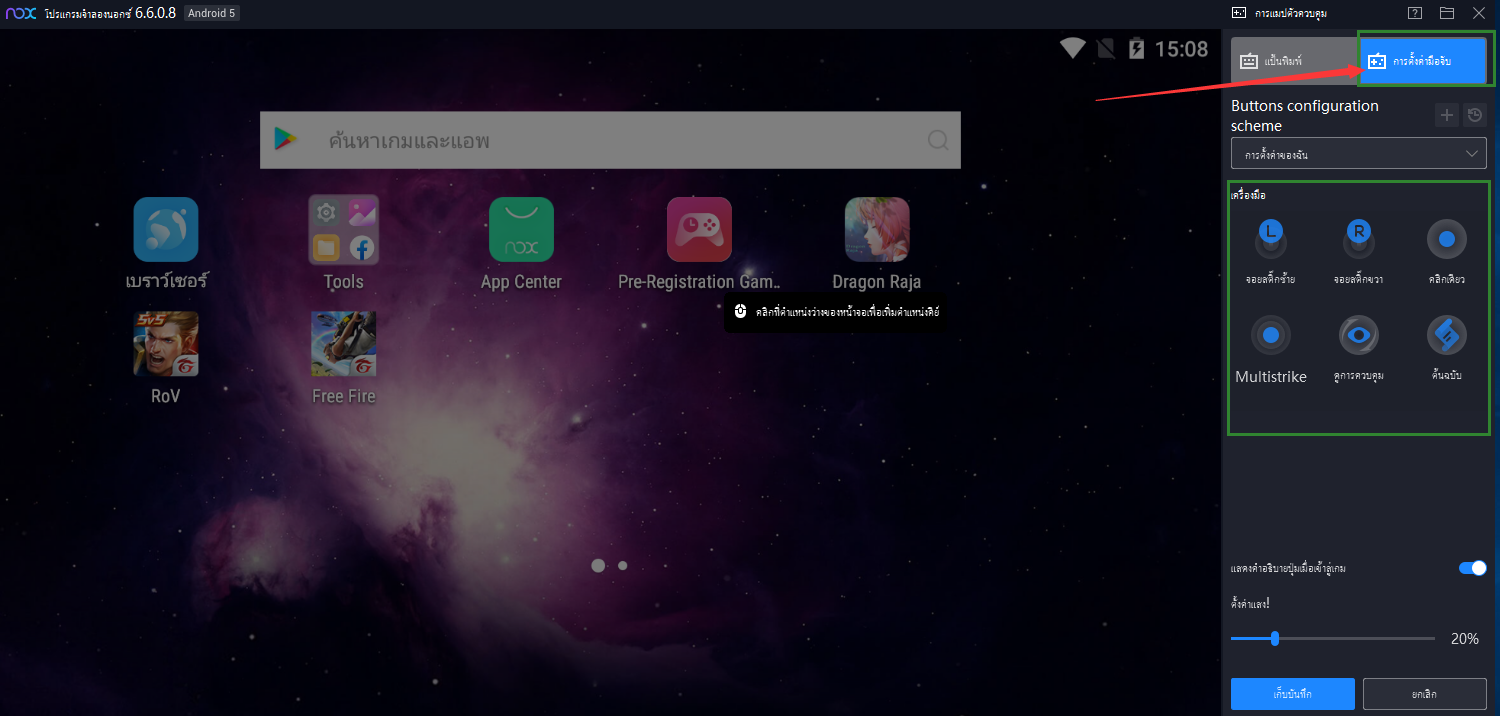This screenshot has height=716, width=1500.
Task: Switch to the gamepad settings tab
Action: [1422, 61]
